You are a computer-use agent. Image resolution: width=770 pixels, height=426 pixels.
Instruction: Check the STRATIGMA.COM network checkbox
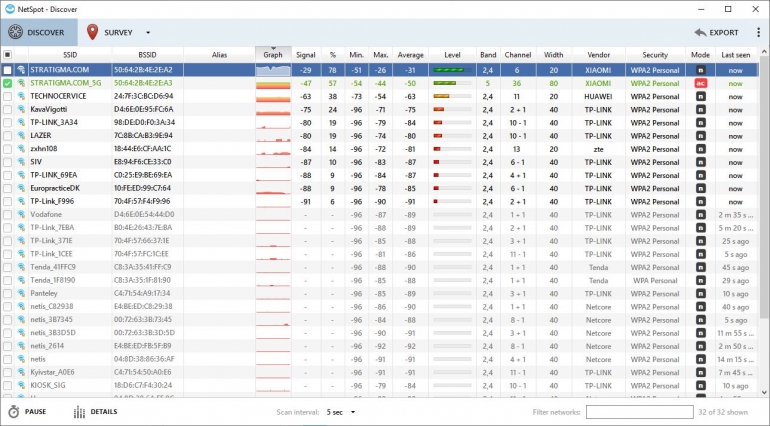[7, 70]
